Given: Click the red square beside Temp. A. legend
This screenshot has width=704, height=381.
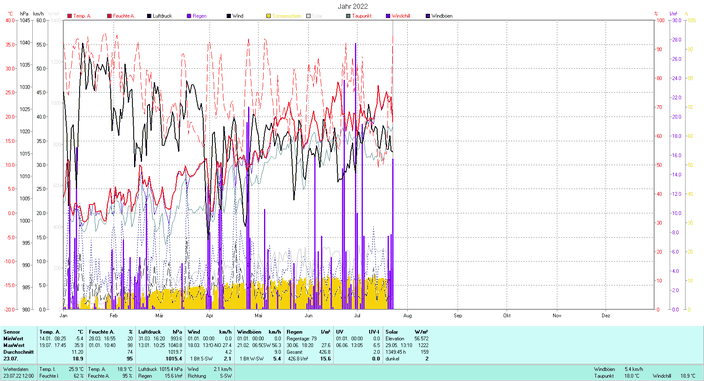Looking at the screenshot, I should click(x=70, y=16).
